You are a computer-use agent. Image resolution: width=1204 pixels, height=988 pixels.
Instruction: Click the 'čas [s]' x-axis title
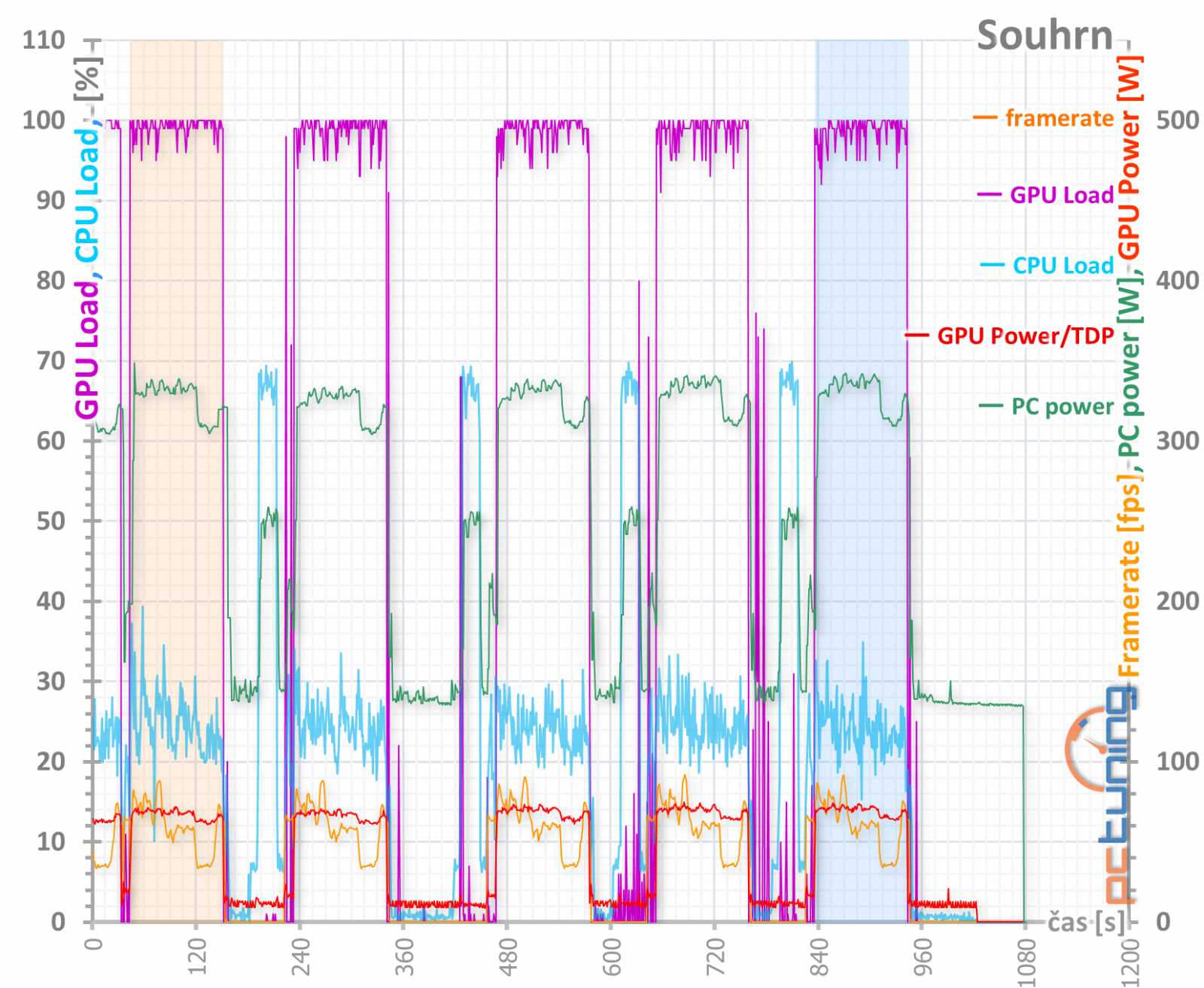(x=1086, y=921)
